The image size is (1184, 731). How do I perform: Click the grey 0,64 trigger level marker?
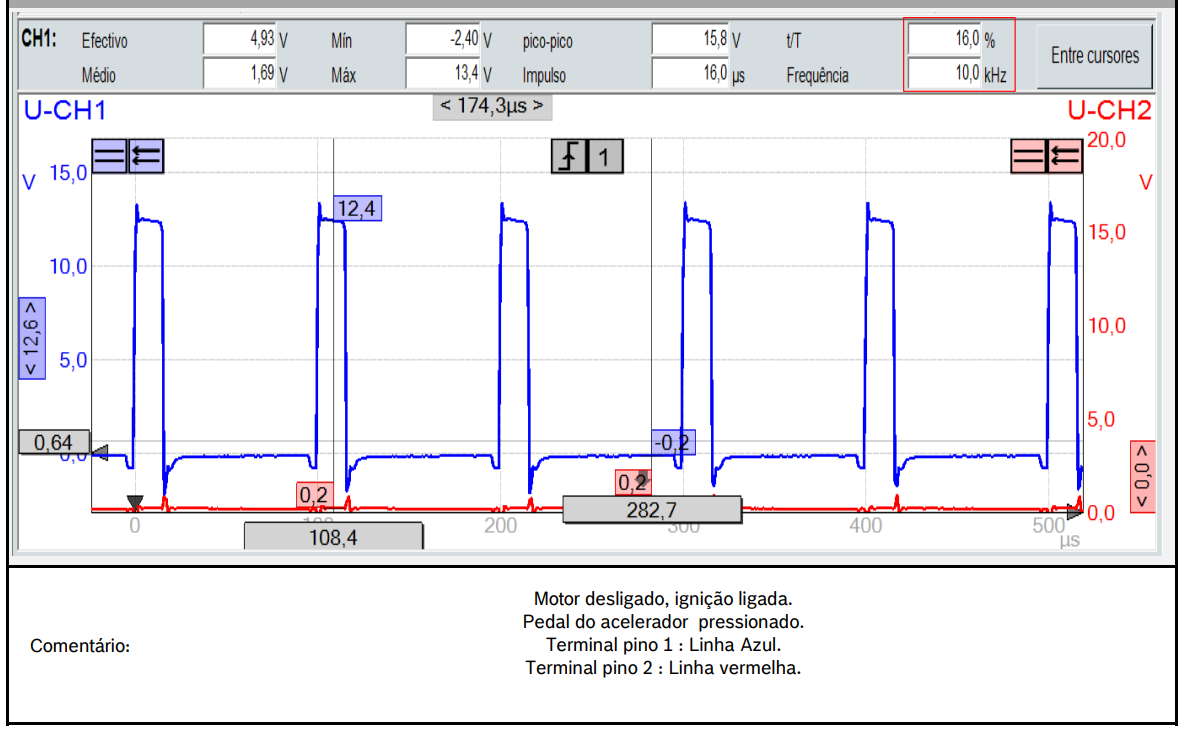(x=54, y=442)
